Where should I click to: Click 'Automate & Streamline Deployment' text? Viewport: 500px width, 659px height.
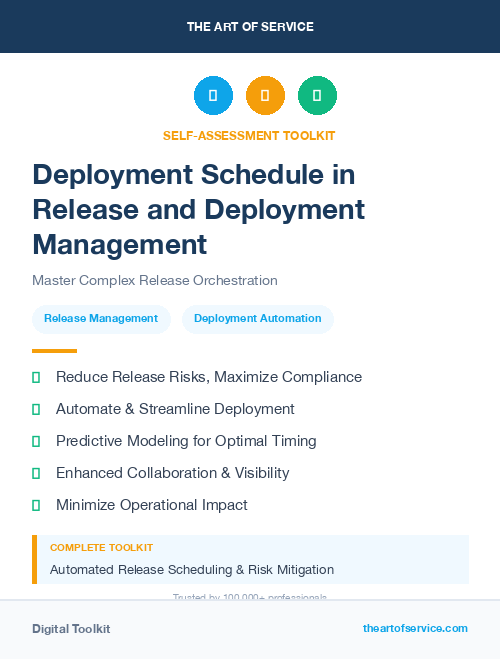click(175, 409)
